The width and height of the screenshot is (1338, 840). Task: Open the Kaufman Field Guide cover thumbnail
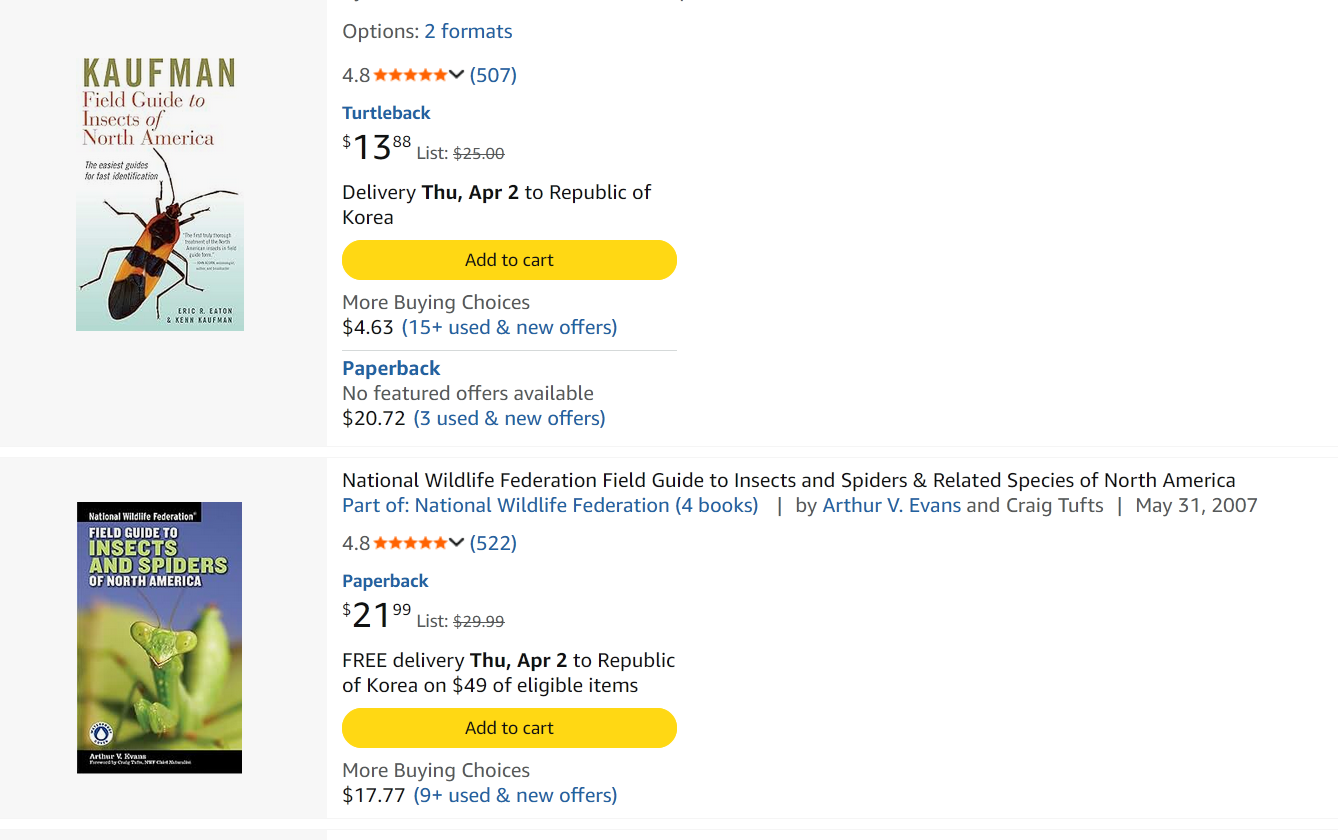click(x=160, y=194)
